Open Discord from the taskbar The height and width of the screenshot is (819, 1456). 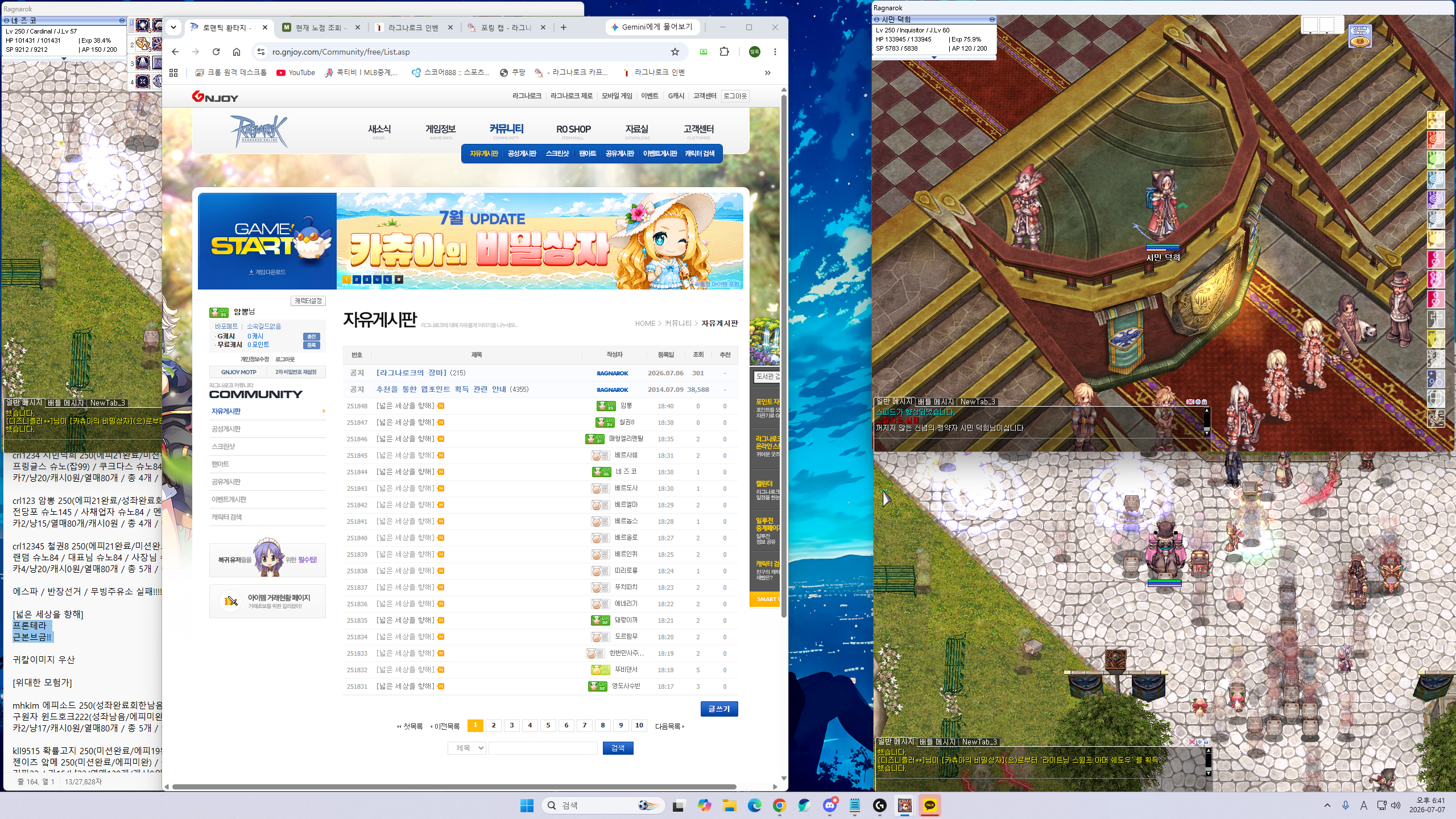(830, 805)
